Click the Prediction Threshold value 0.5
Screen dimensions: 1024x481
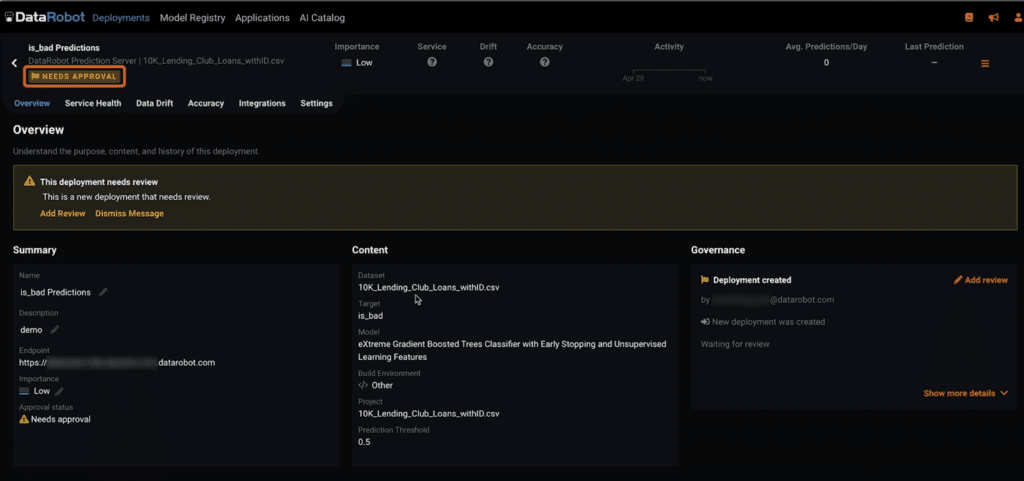coord(364,442)
